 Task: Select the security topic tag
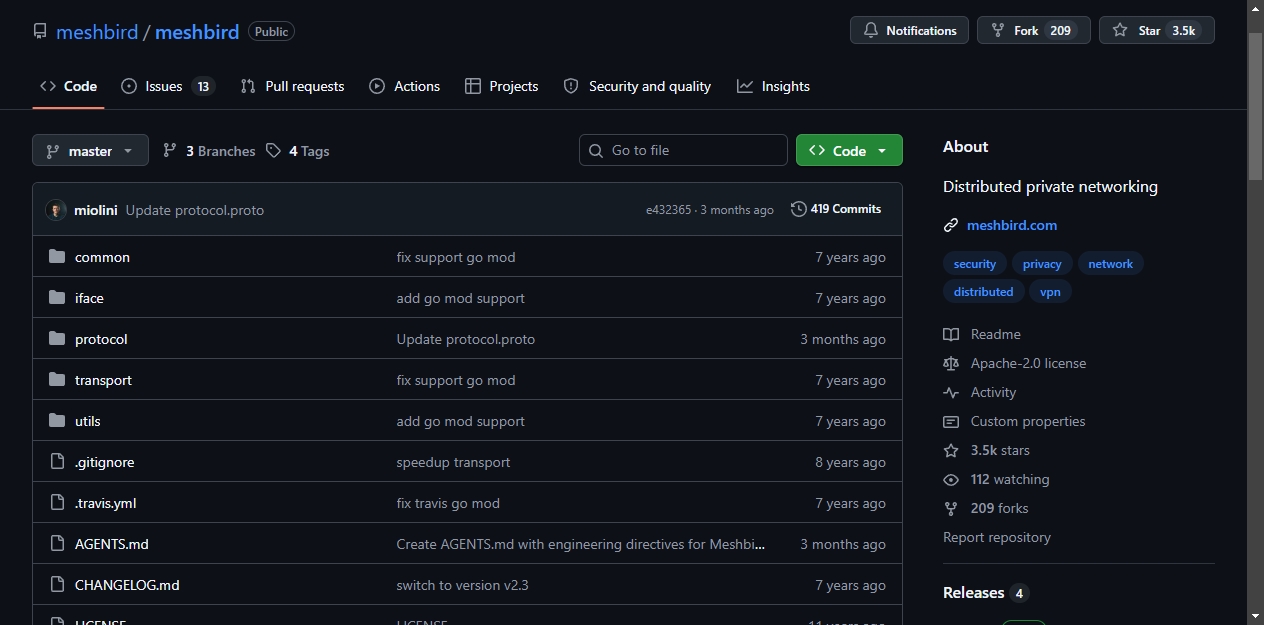975,264
